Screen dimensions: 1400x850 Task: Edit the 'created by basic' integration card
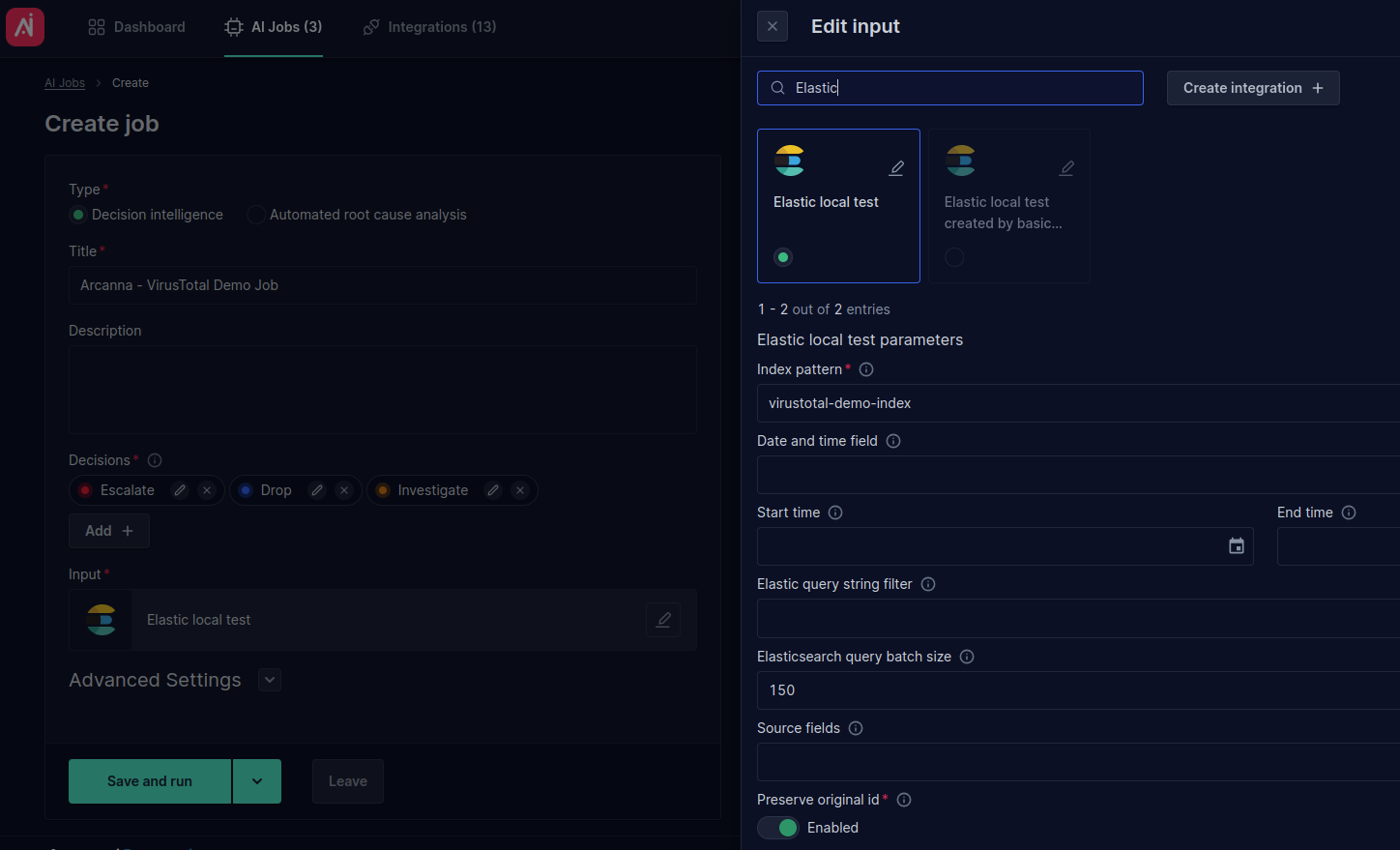1066,168
